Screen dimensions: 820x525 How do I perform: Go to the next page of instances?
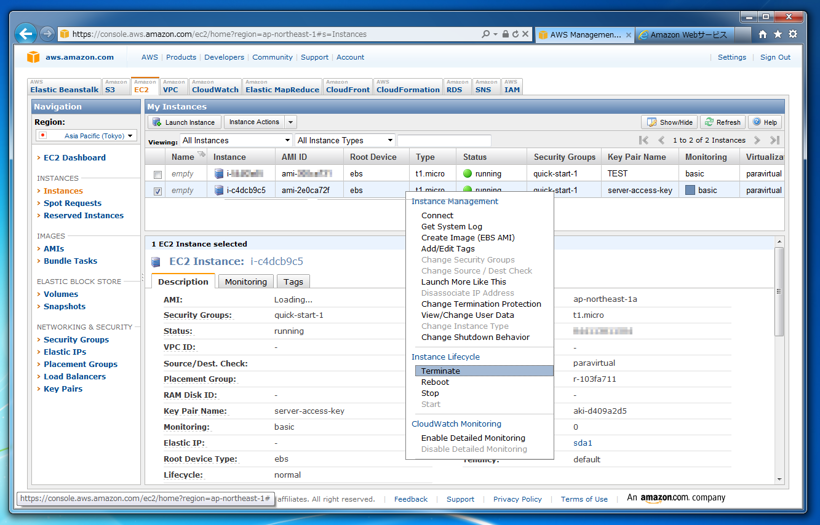pyautogui.click(x=757, y=141)
